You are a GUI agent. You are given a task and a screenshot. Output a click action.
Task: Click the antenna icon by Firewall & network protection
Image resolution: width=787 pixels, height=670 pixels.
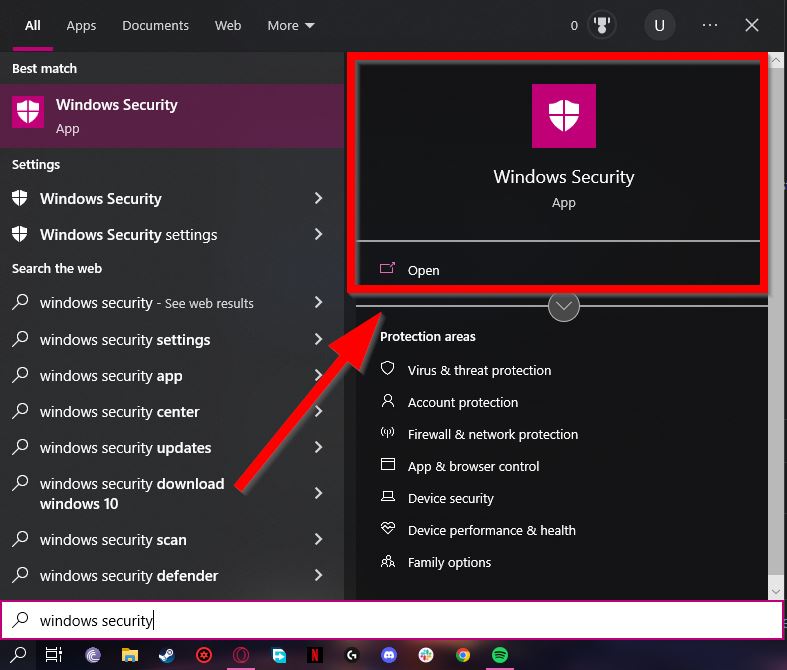click(387, 433)
